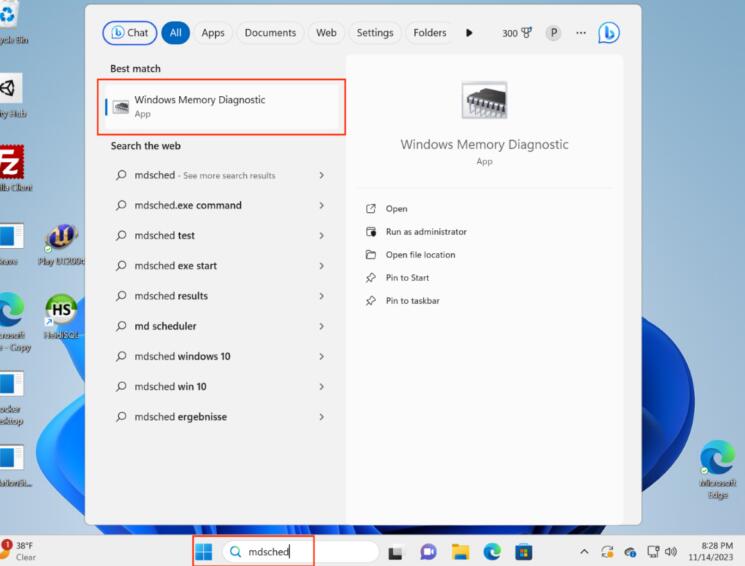Image resolution: width=745 pixels, height=566 pixels.
Task: Open the Teams chat taskbar icon
Action: [x=428, y=551]
